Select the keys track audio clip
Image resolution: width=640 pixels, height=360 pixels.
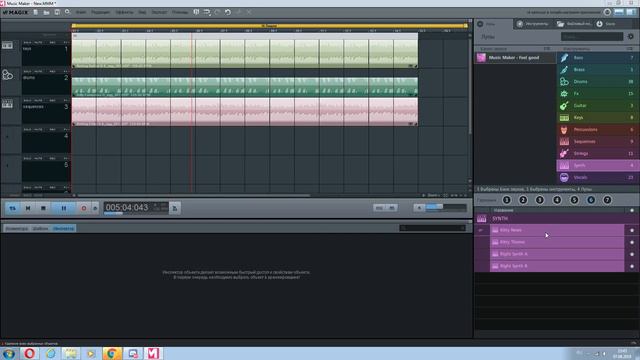coord(244,53)
